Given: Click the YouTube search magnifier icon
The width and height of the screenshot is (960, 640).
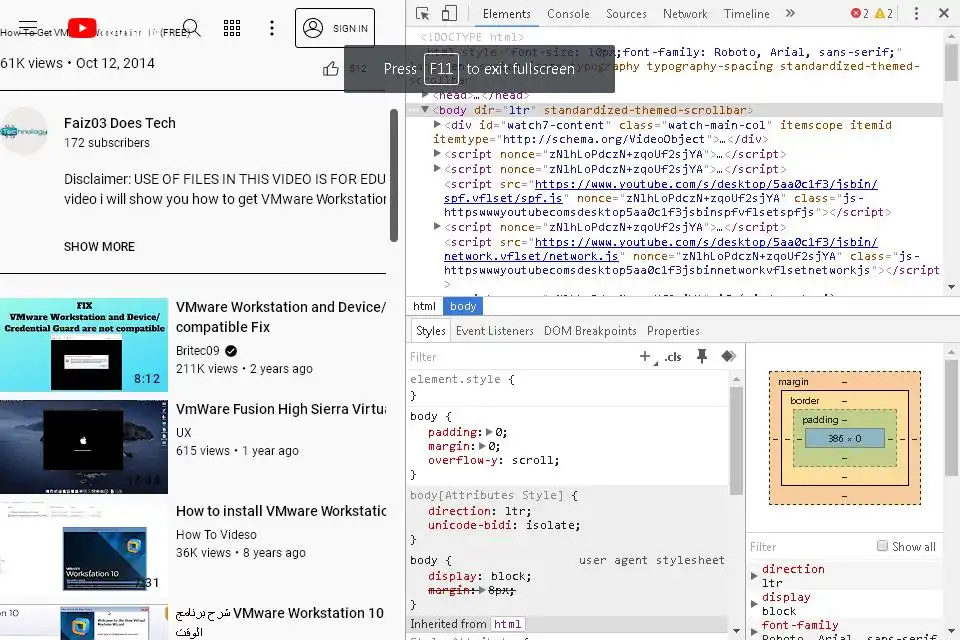Looking at the screenshot, I should pos(192,28).
